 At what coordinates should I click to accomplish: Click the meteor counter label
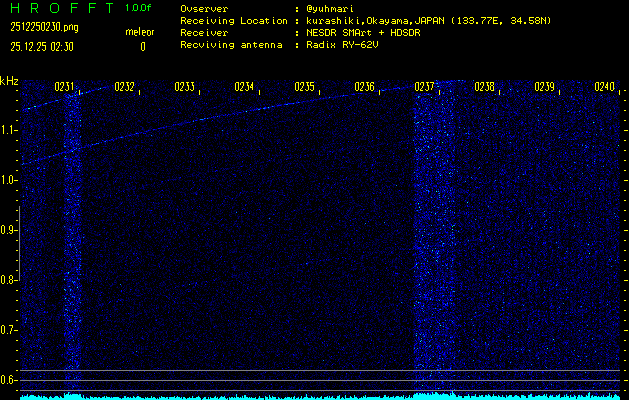click(139, 32)
